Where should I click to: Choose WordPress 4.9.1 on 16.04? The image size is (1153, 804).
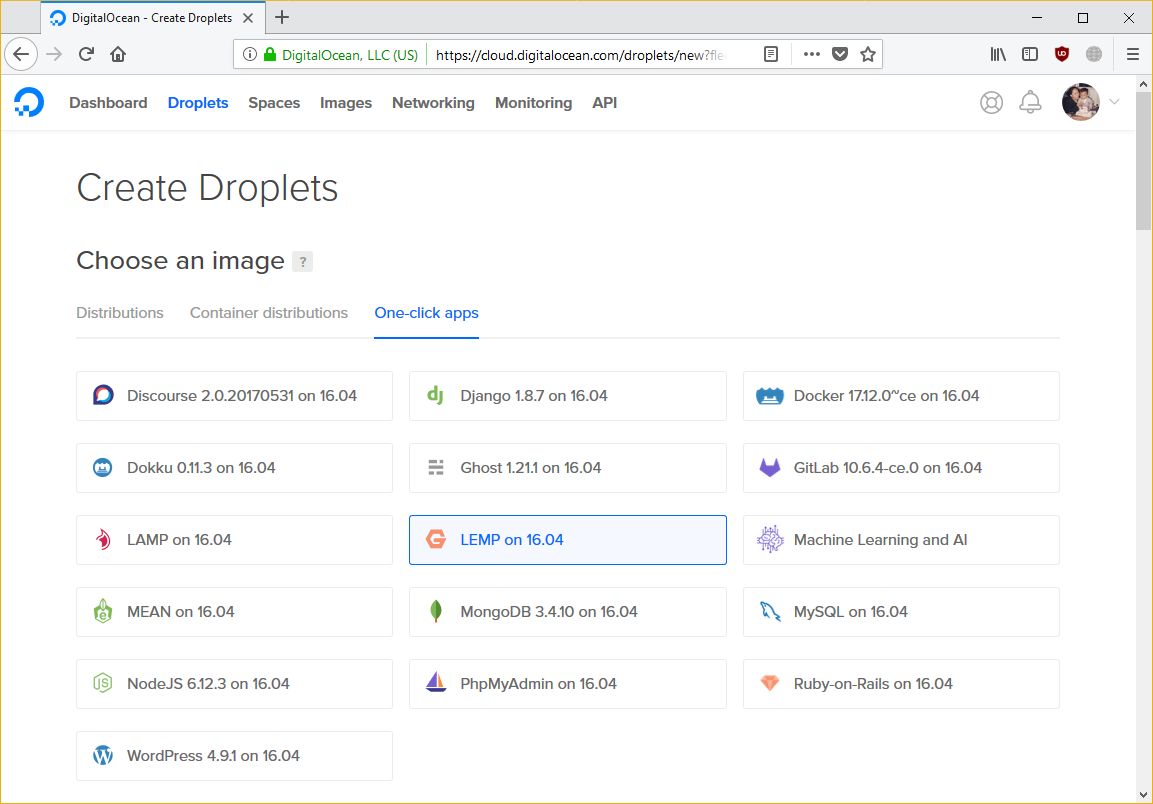coord(235,756)
